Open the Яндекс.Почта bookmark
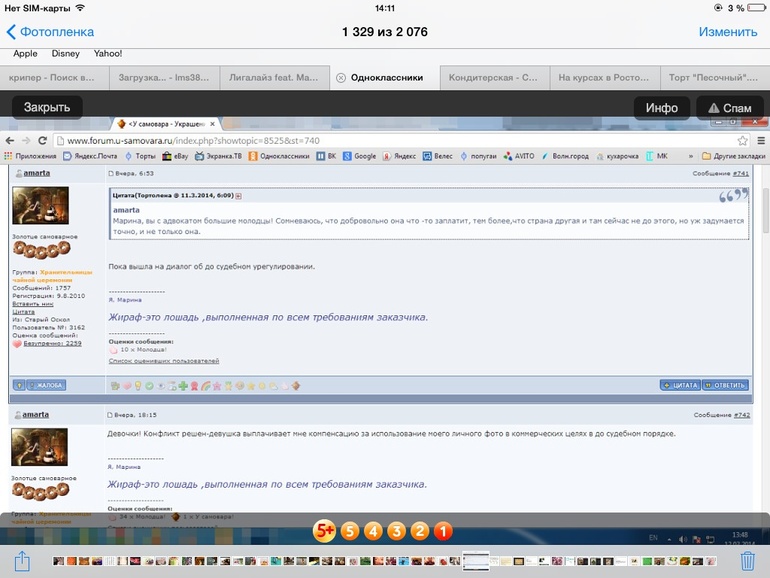Viewport: 770px width, 578px height. [x=90, y=156]
